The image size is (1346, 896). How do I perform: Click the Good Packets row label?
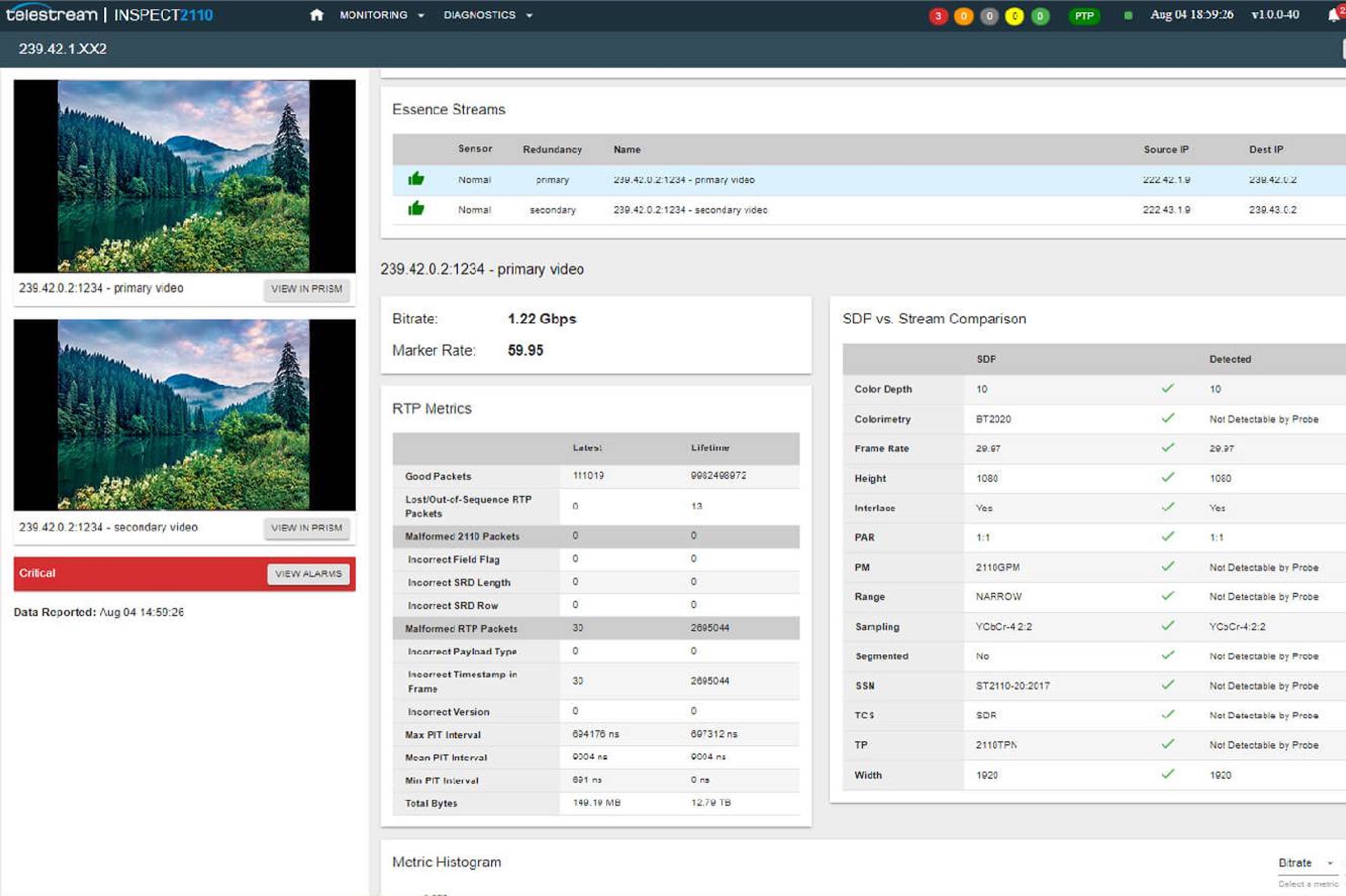click(439, 476)
